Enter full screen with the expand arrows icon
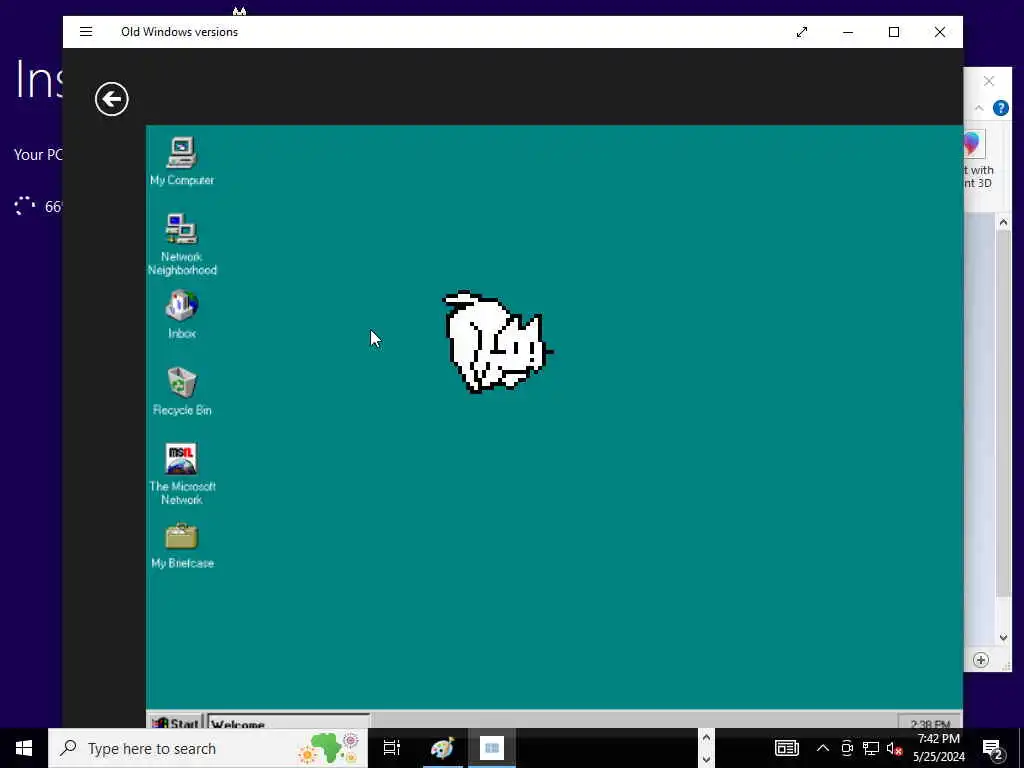The image size is (1024, 768). click(802, 32)
